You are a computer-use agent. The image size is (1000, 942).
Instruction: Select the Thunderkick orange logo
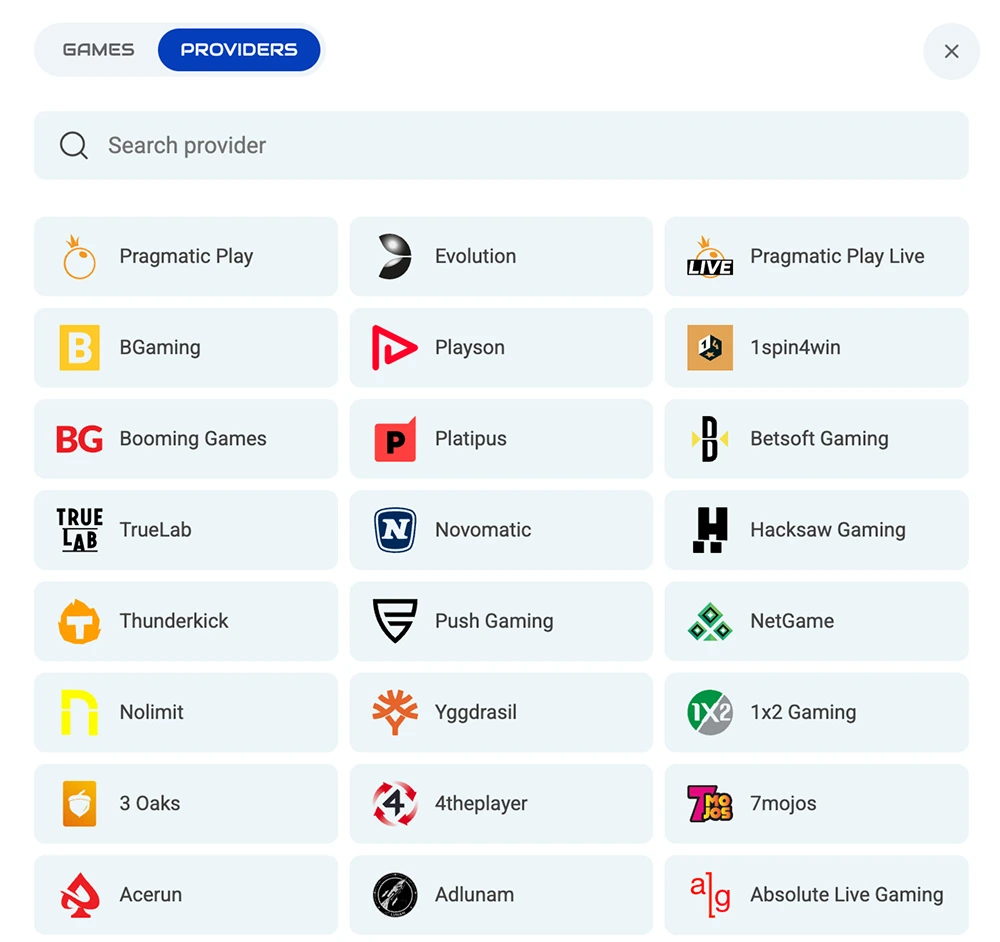point(79,621)
